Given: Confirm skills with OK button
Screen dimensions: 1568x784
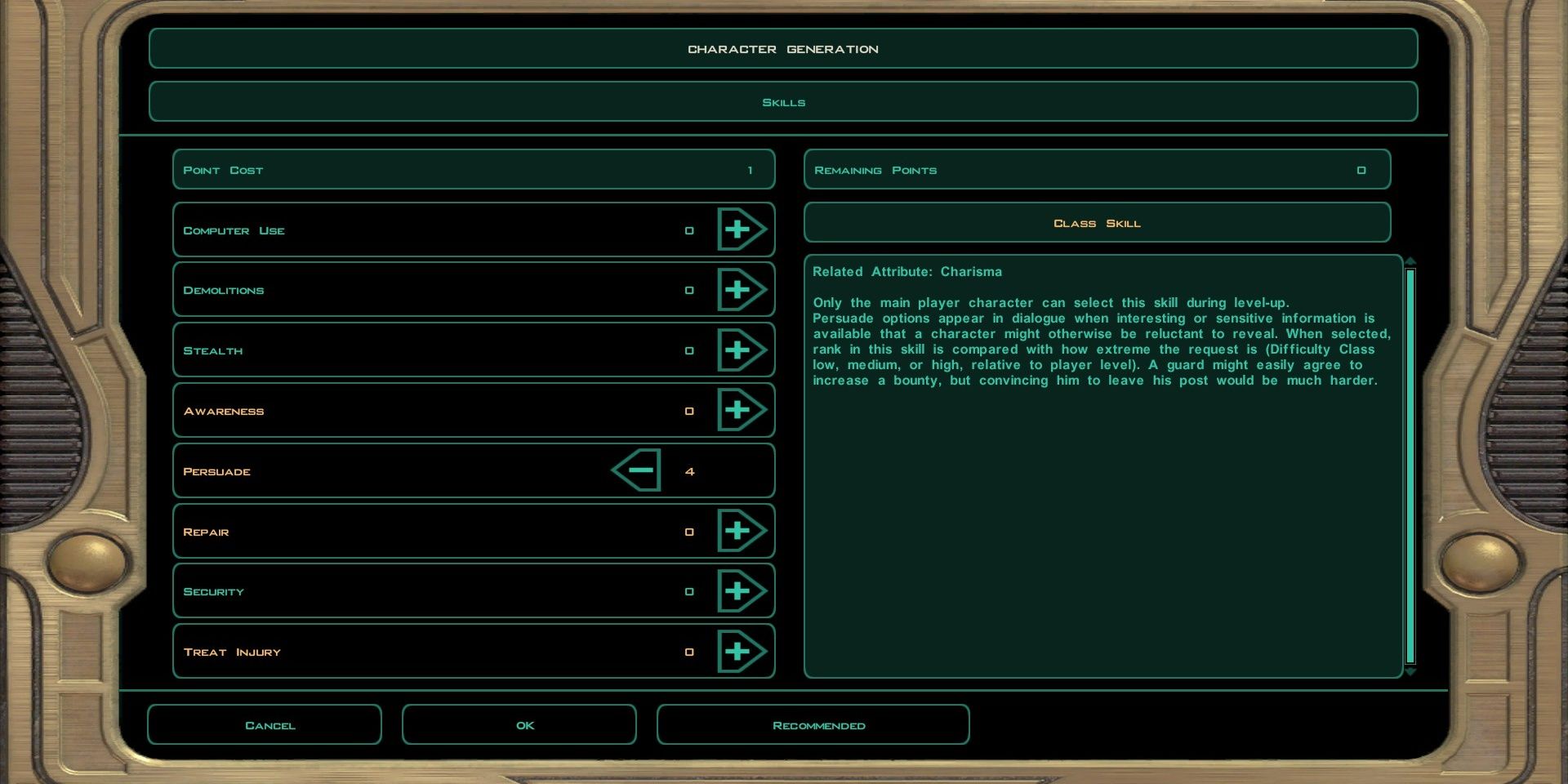Looking at the screenshot, I should click(519, 725).
